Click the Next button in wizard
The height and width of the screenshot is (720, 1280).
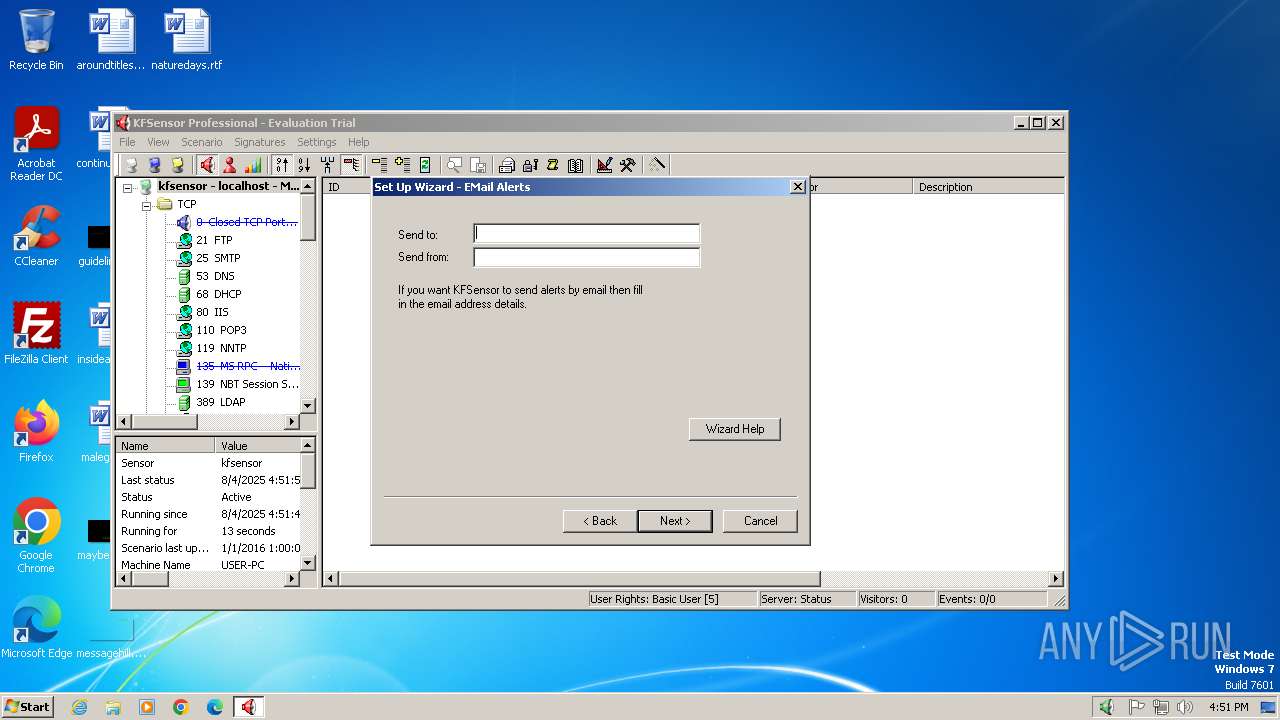[x=675, y=521]
